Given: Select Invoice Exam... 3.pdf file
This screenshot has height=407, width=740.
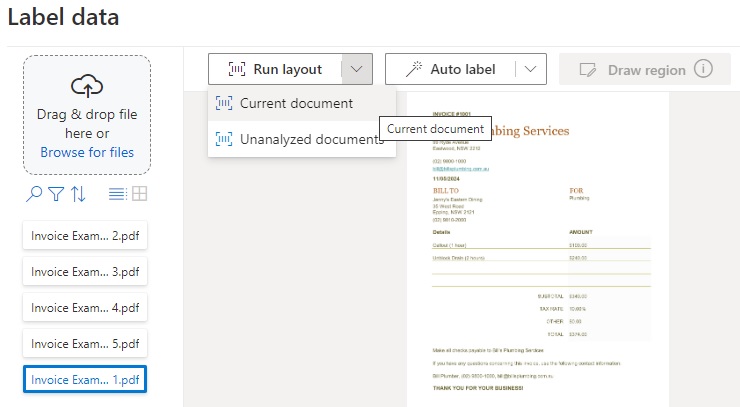Looking at the screenshot, I should (x=85, y=271).
